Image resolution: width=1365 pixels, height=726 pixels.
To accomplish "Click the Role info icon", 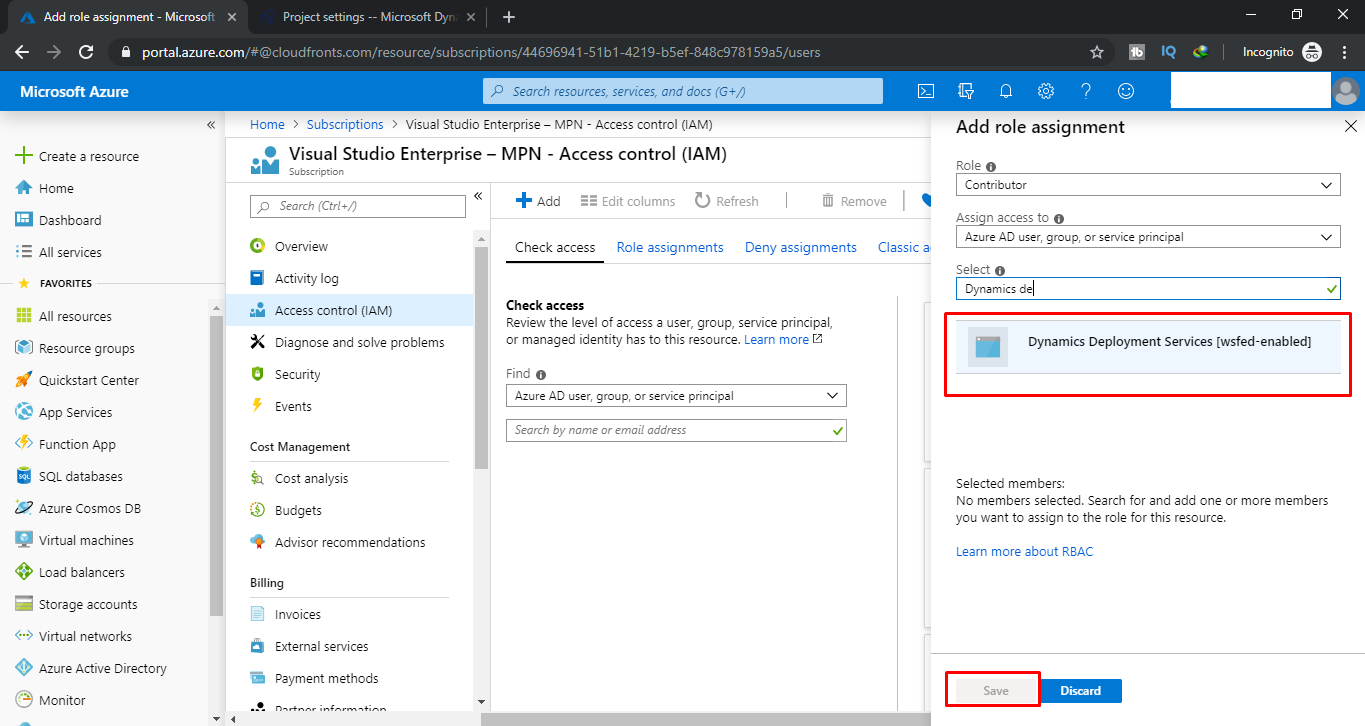I will pyautogui.click(x=991, y=166).
